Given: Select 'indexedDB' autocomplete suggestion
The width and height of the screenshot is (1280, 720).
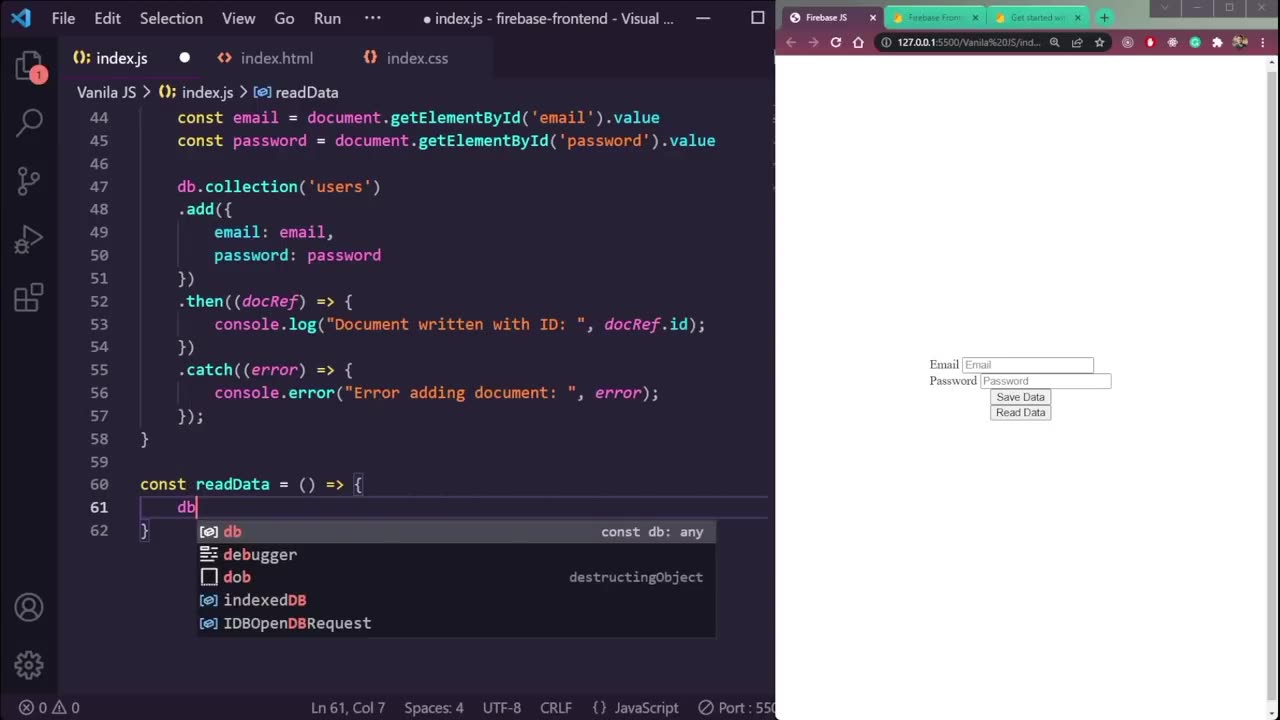Looking at the screenshot, I should 456,600.
